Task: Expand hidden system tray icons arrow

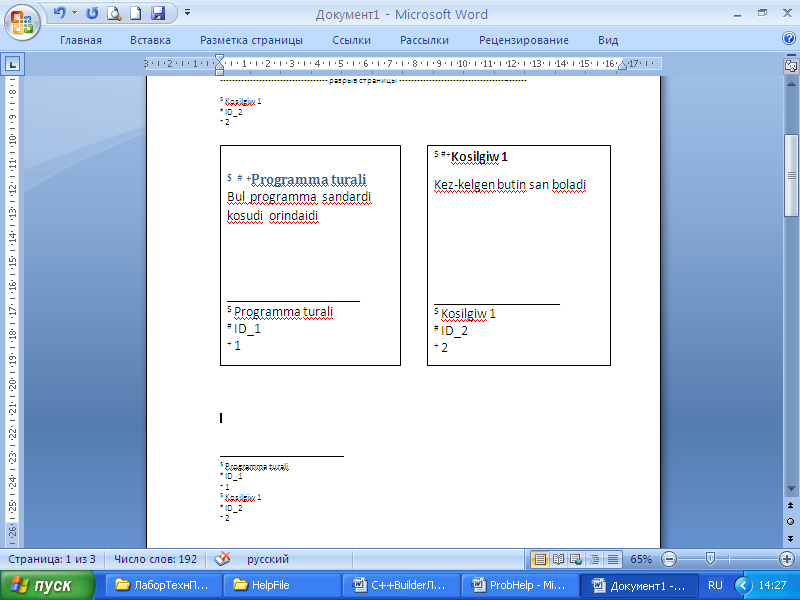Action: click(743, 585)
